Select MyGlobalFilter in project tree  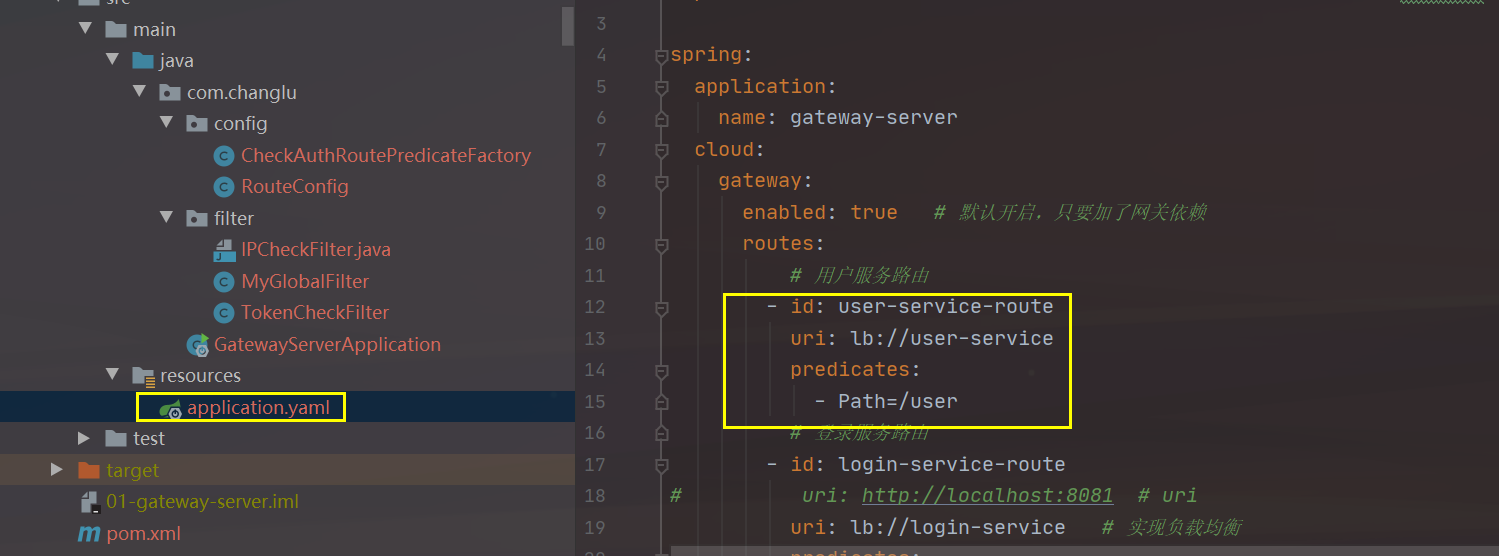point(305,282)
